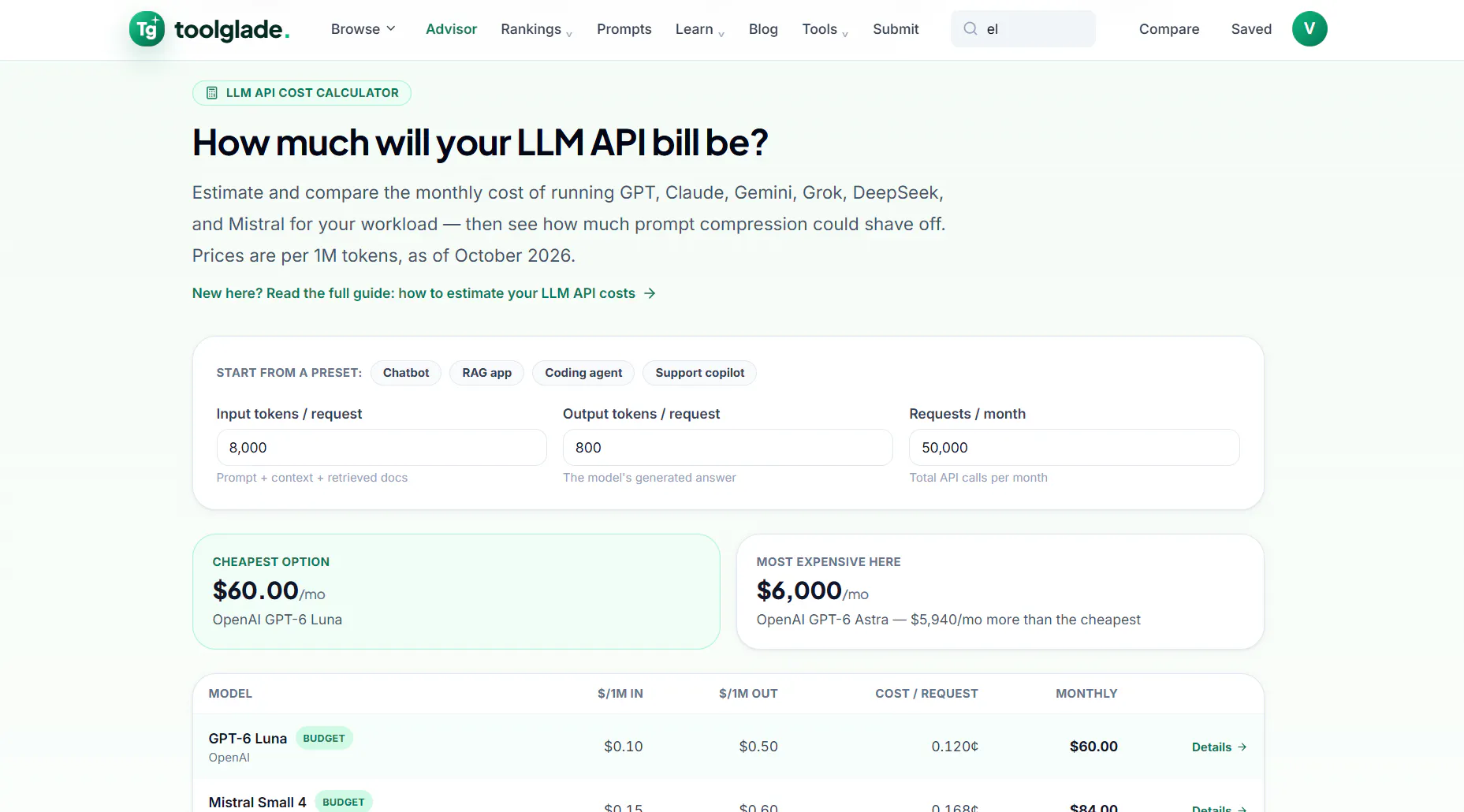The width and height of the screenshot is (1464, 812).
Task: Click the search magnifier icon
Action: [x=970, y=29]
